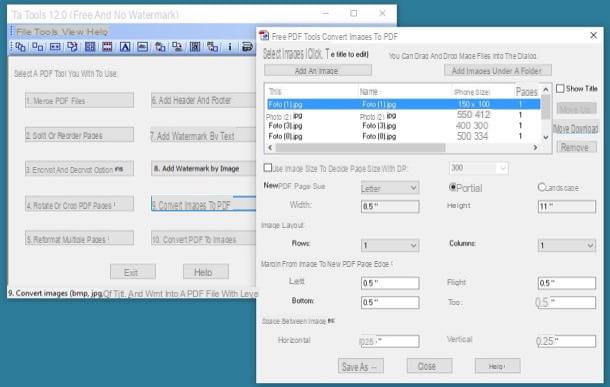Click the Help button in the main window

coord(206,271)
